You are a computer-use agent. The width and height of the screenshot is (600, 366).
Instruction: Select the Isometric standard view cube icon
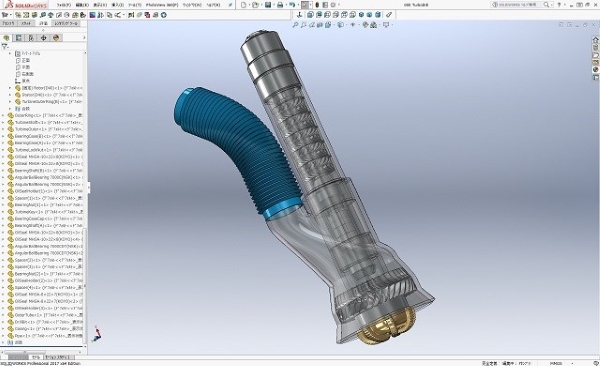tap(361, 15)
